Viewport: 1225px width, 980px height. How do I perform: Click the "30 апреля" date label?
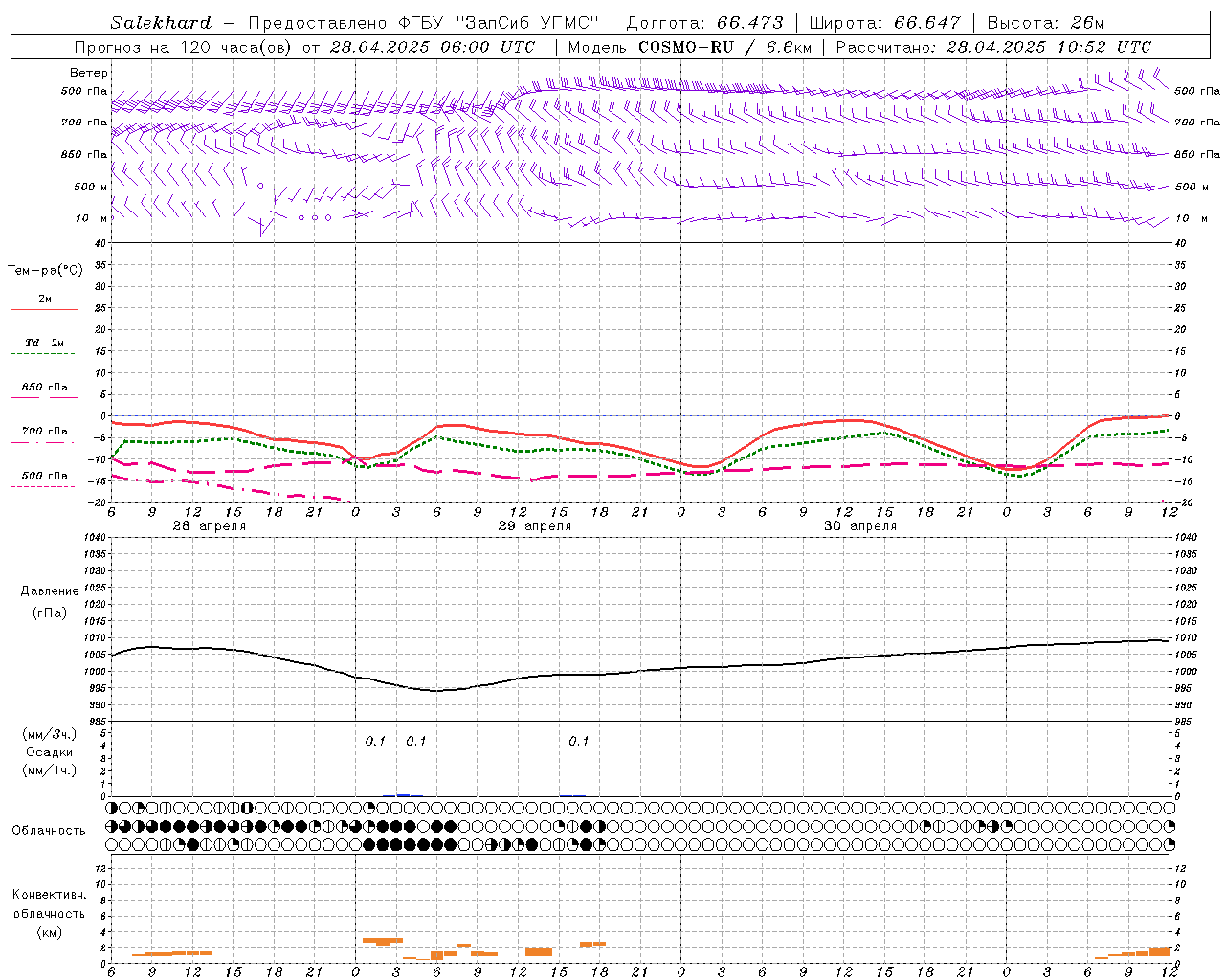860,526
